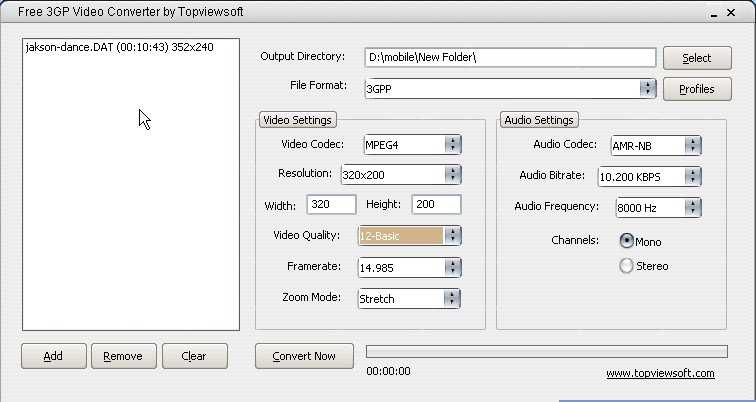This screenshot has width=756, height=402.
Task: Open the Video Quality 12-Basic dropdown
Action: [409, 236]
